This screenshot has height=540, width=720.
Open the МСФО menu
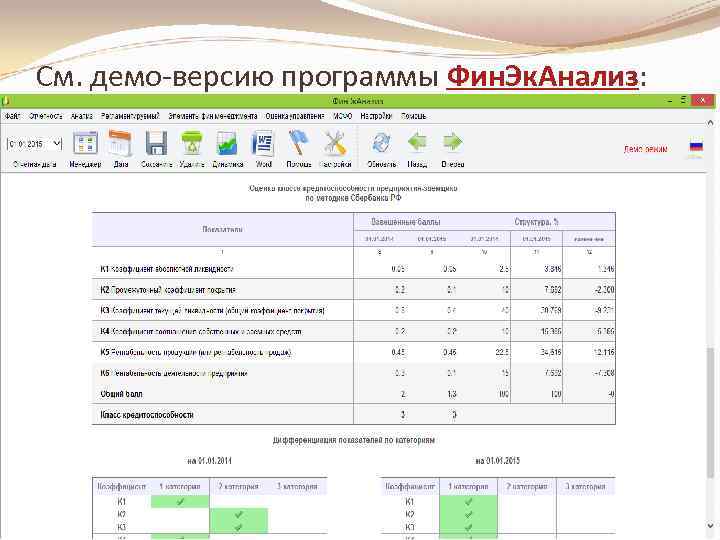[343, 116]
